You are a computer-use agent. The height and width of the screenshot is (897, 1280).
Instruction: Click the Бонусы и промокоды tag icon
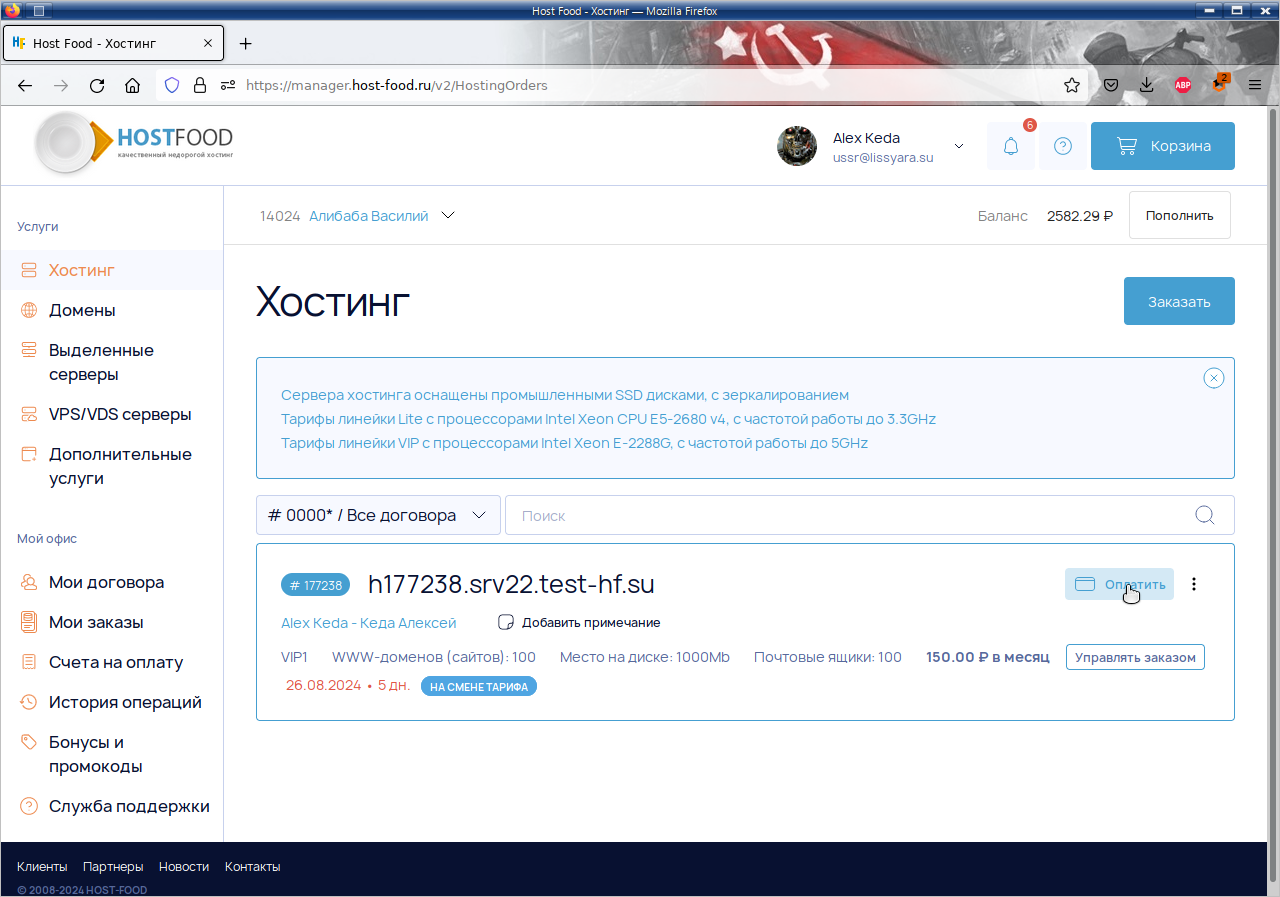29,742
